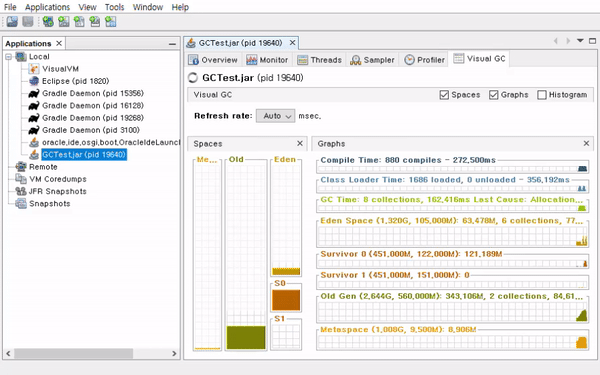Enable the Histogram checkbox
Viewport: 600px width, 375px height.
click(542, 95)
